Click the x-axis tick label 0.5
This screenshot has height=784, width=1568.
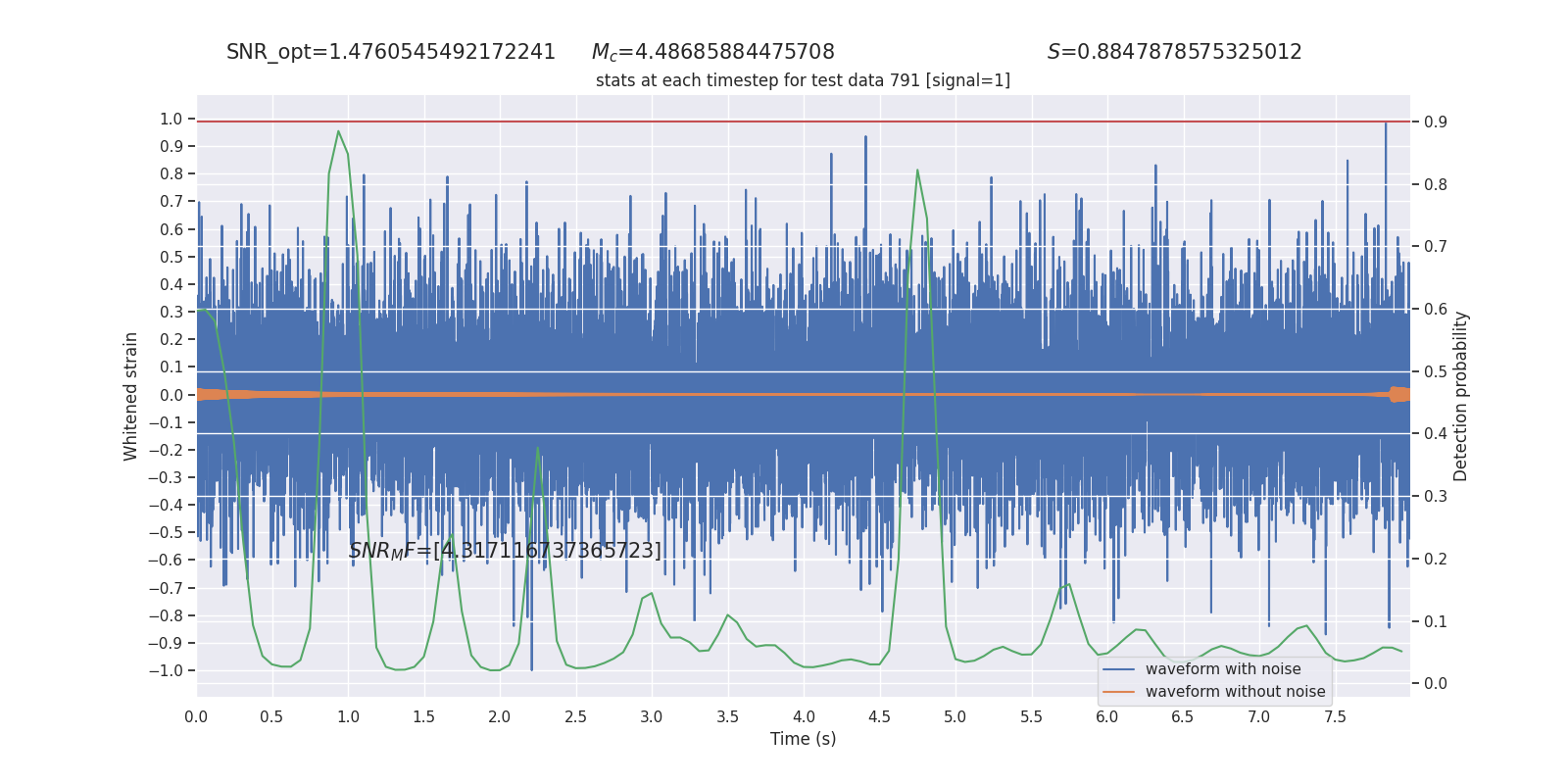click(271, 717)
